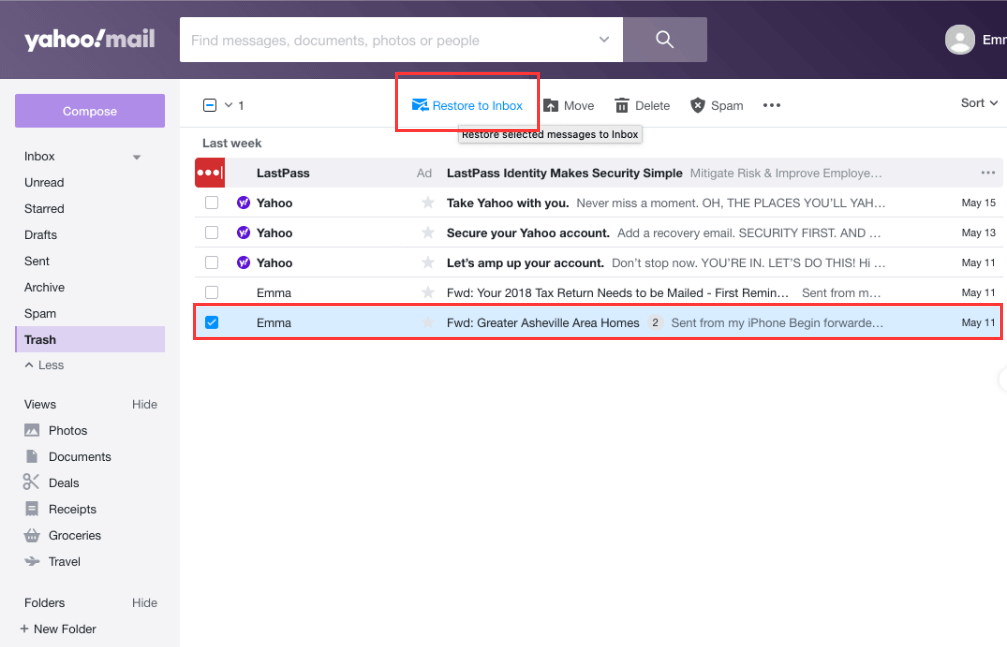Viewport: 1007px width, 647px height.
Task: Click the Spam shield icon
Action: 698,105
